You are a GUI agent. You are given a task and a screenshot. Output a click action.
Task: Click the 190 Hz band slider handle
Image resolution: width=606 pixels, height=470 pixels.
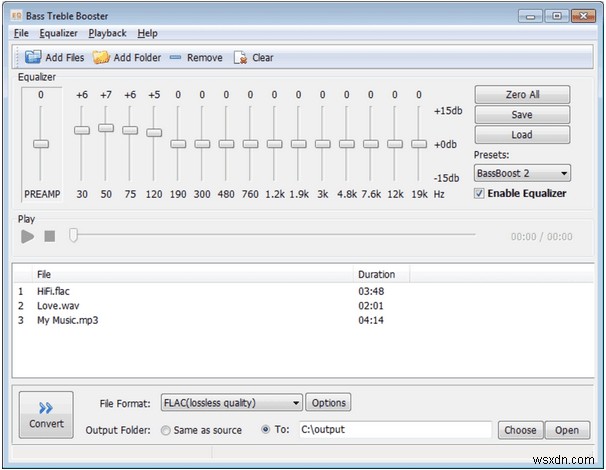pos(178,144)
